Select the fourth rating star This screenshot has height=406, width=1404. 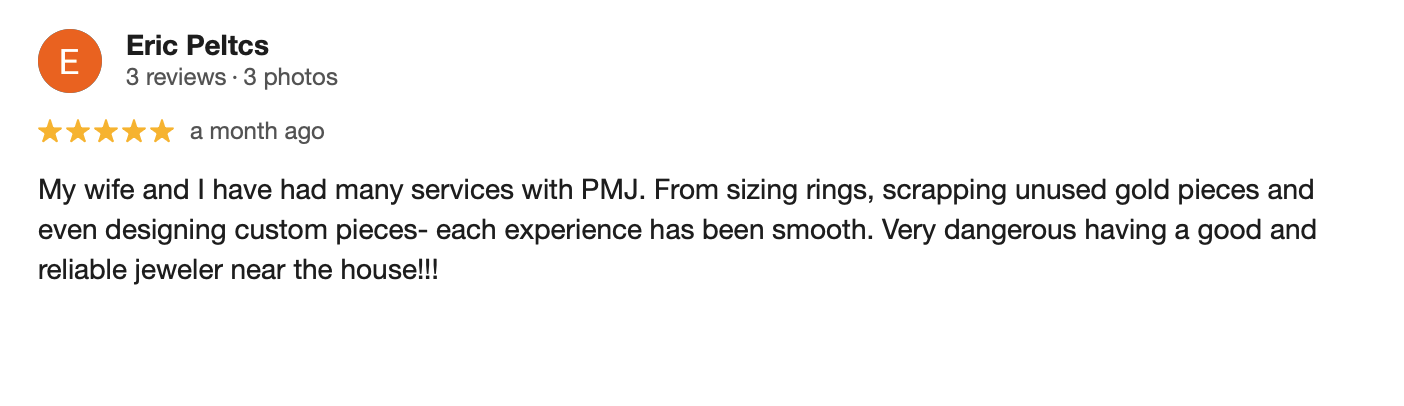click(x=134, y=131)
